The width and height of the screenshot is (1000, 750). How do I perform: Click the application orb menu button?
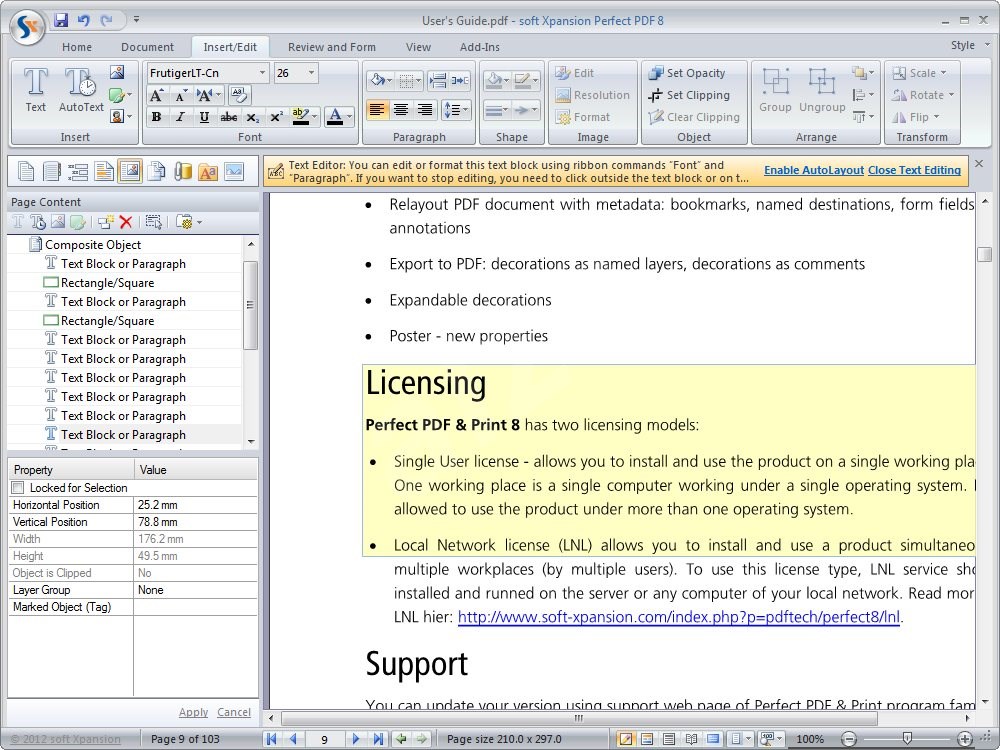[x=27, y=26]
